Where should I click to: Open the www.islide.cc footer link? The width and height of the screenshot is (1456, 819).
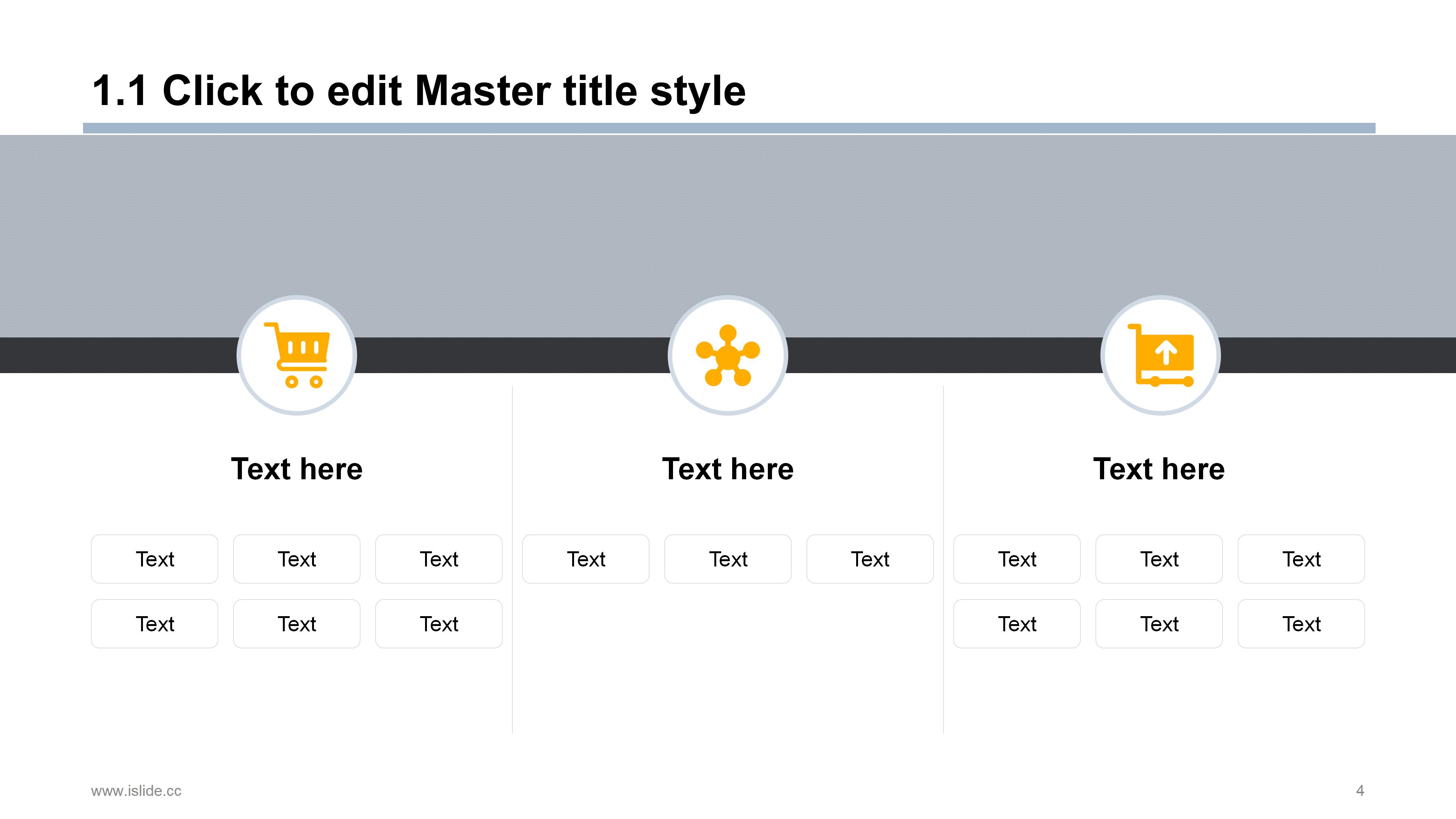(x=136, y=791)
